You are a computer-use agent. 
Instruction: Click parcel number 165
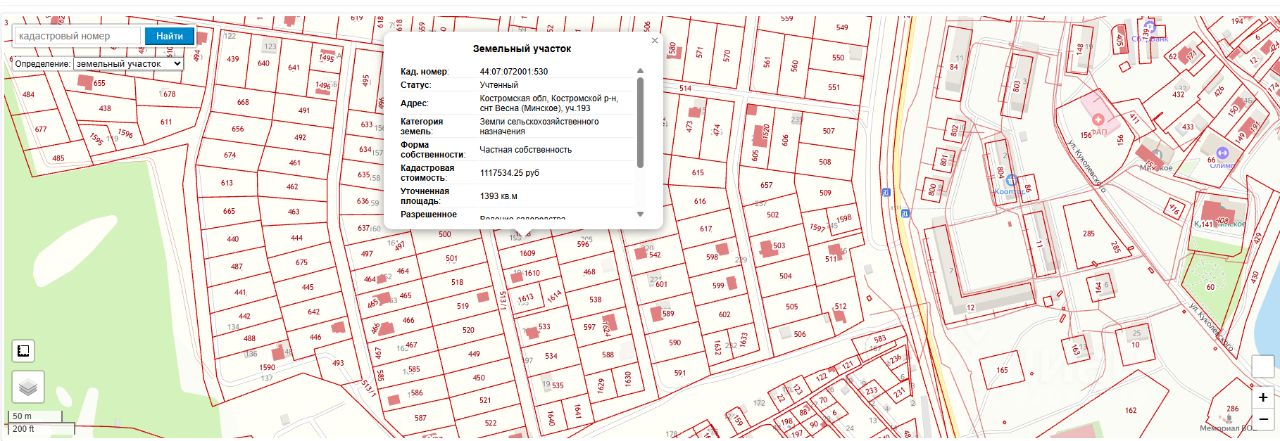pos(1002,370)
